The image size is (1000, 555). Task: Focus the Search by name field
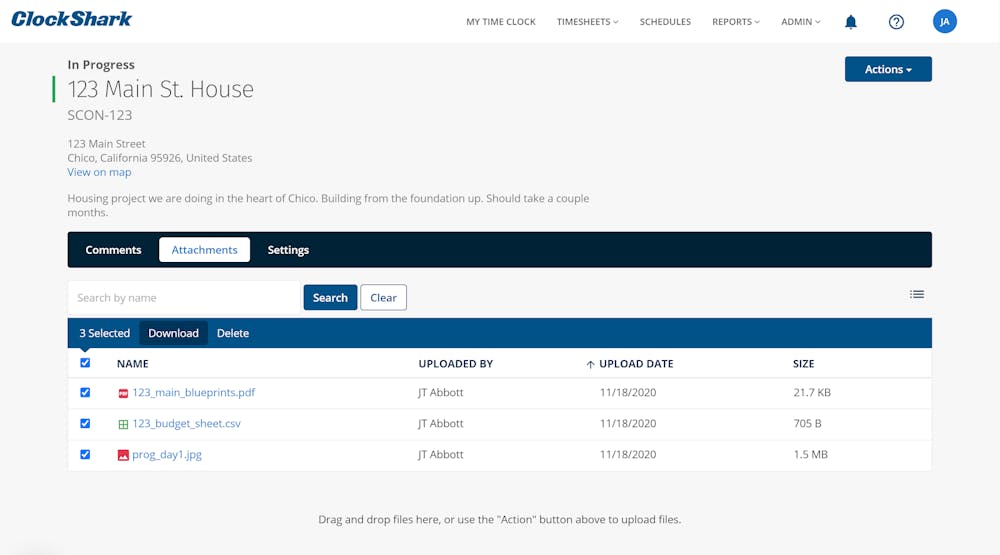(x=184, y=298)
